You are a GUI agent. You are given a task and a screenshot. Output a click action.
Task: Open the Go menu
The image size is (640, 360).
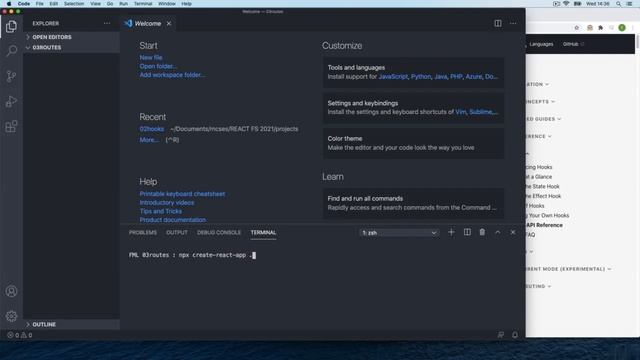pos(110,4)
